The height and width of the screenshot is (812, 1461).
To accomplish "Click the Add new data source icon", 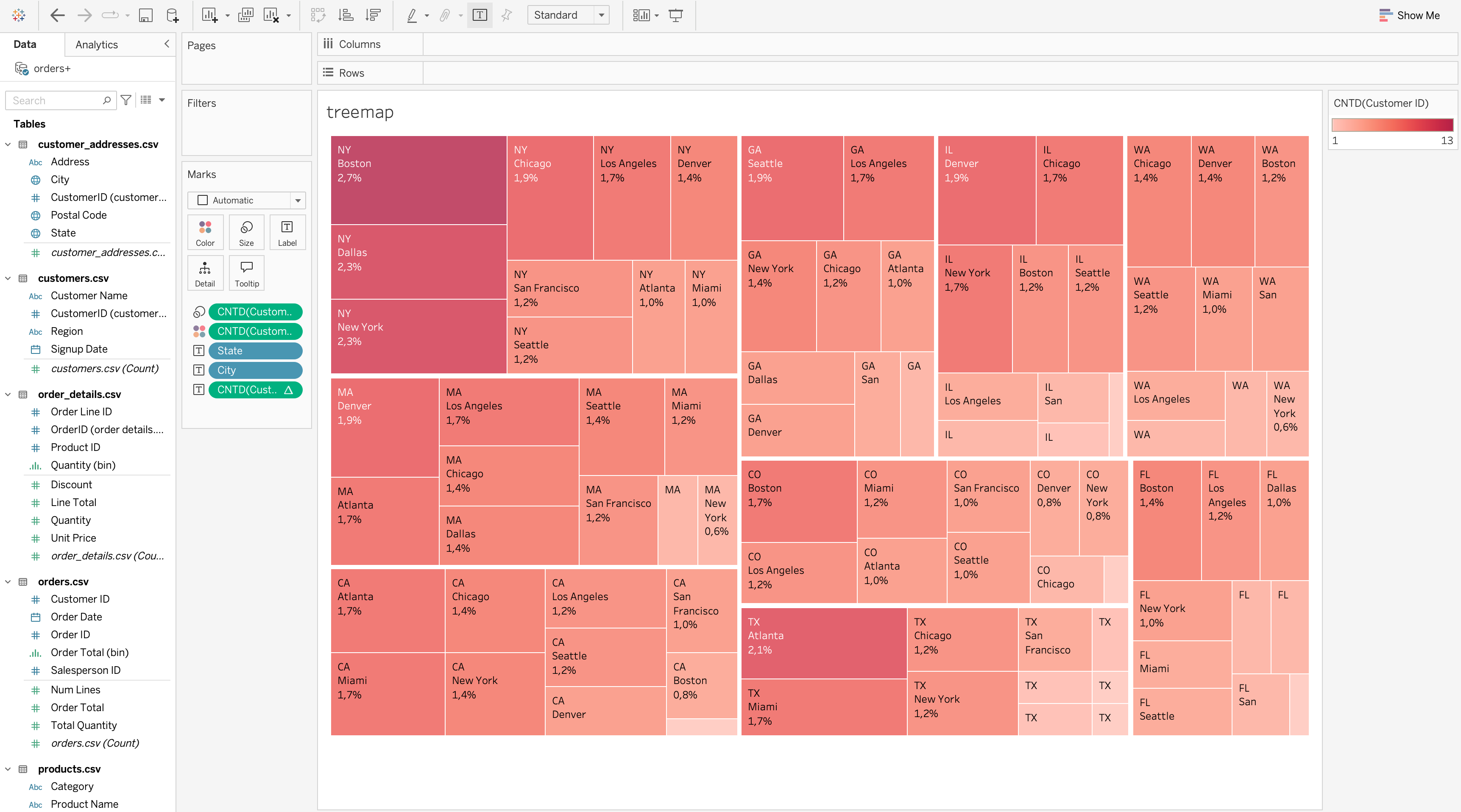I will (x=173, y=15).
